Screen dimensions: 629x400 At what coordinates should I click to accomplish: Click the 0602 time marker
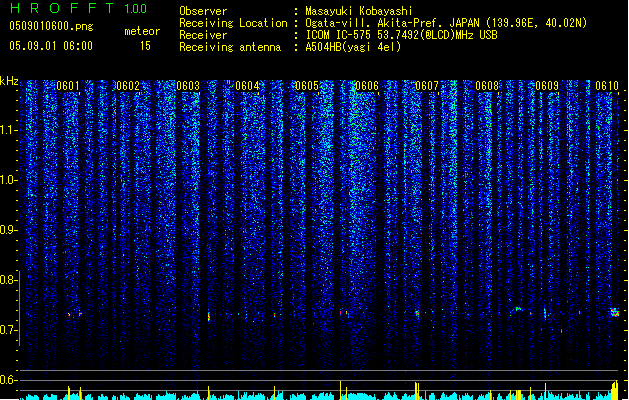coord(128,86)
